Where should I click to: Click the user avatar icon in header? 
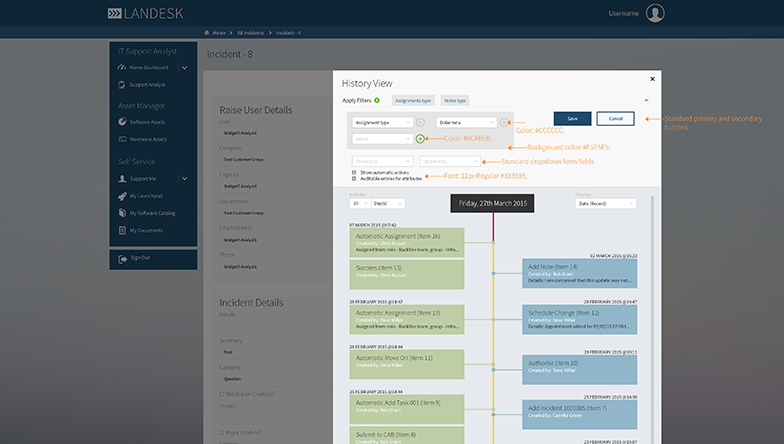click(655, 13)
